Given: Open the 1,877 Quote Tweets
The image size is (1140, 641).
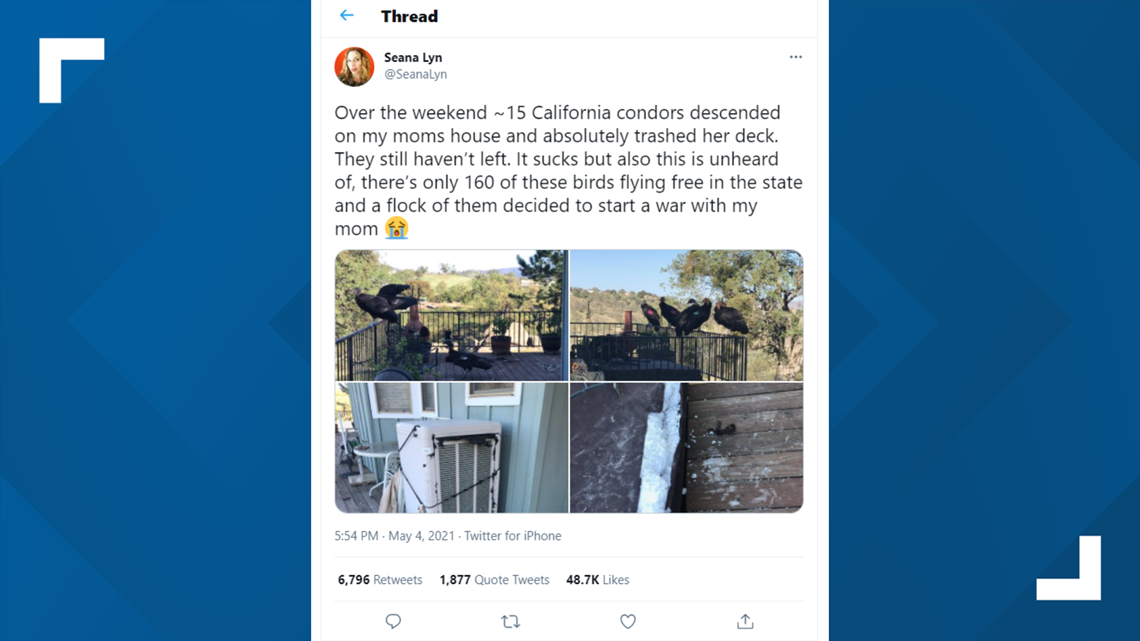Looking at the screenshot, I should click(494, 579).
